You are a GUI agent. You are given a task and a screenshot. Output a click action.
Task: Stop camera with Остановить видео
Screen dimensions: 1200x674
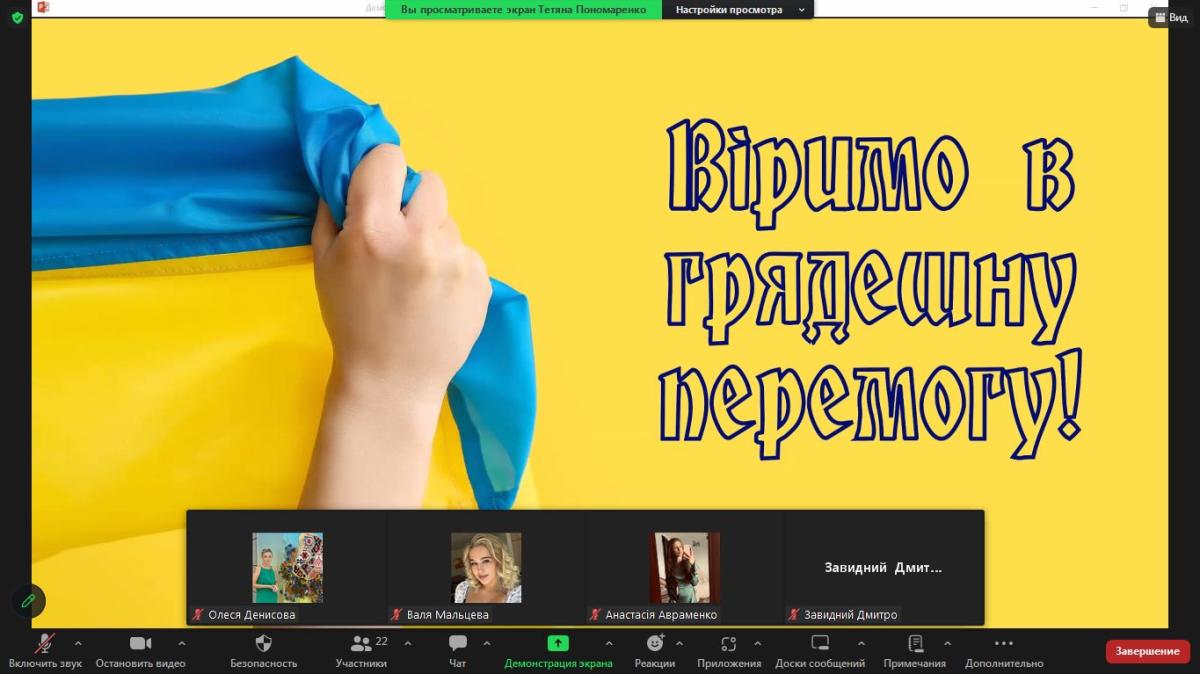click(x=140, y=643)
